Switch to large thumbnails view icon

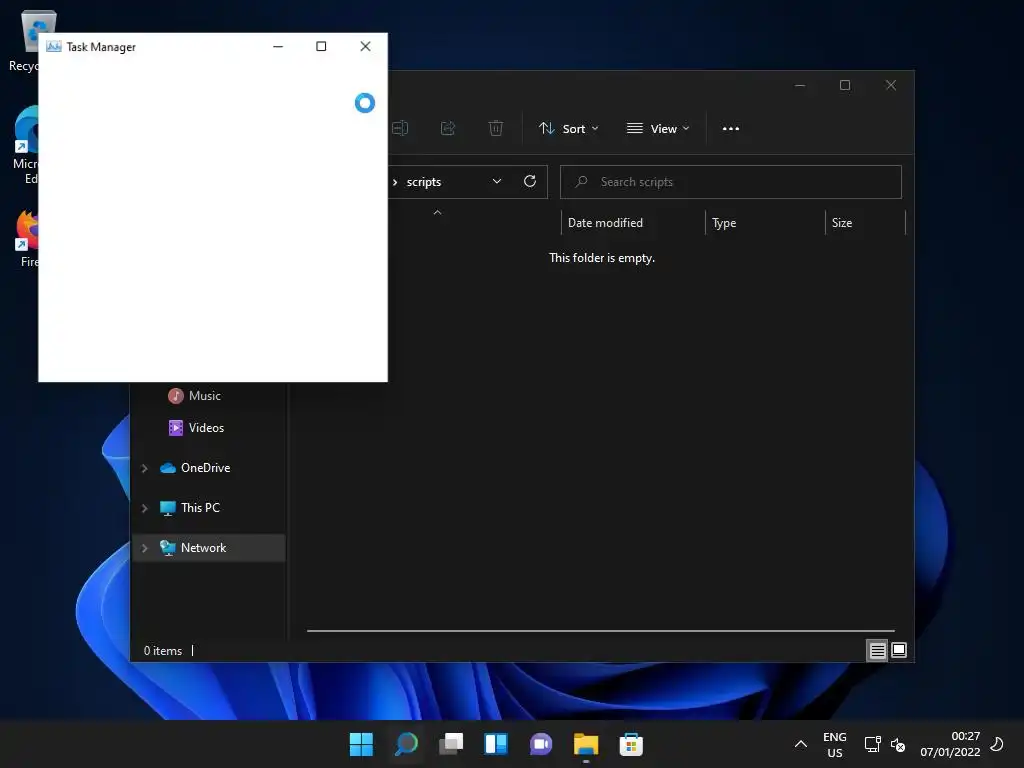(x=899, y=650)
